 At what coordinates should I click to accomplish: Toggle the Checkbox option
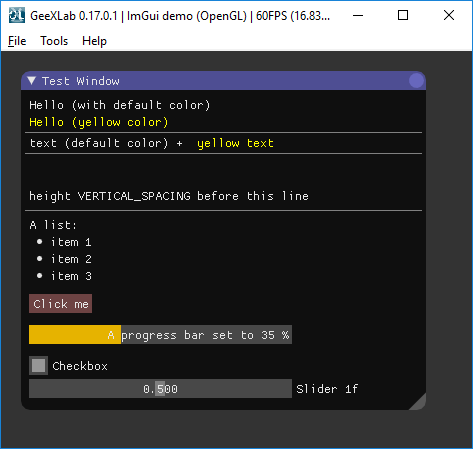[x=38, y=366]
